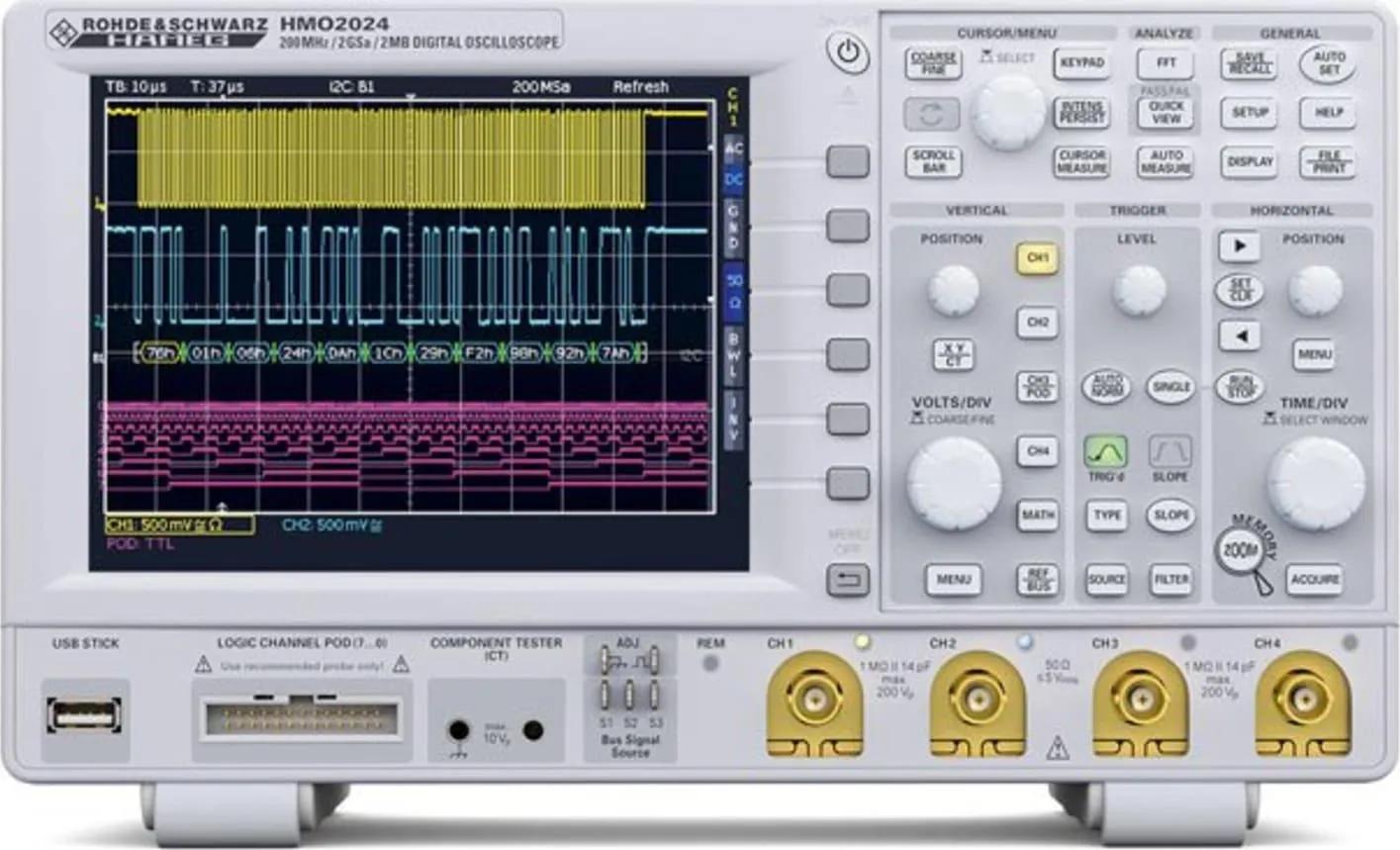Screen dimensions: 1400x850
Task: Click the TIME/DIV rotary knob
Action: [x=1316, y=483]
